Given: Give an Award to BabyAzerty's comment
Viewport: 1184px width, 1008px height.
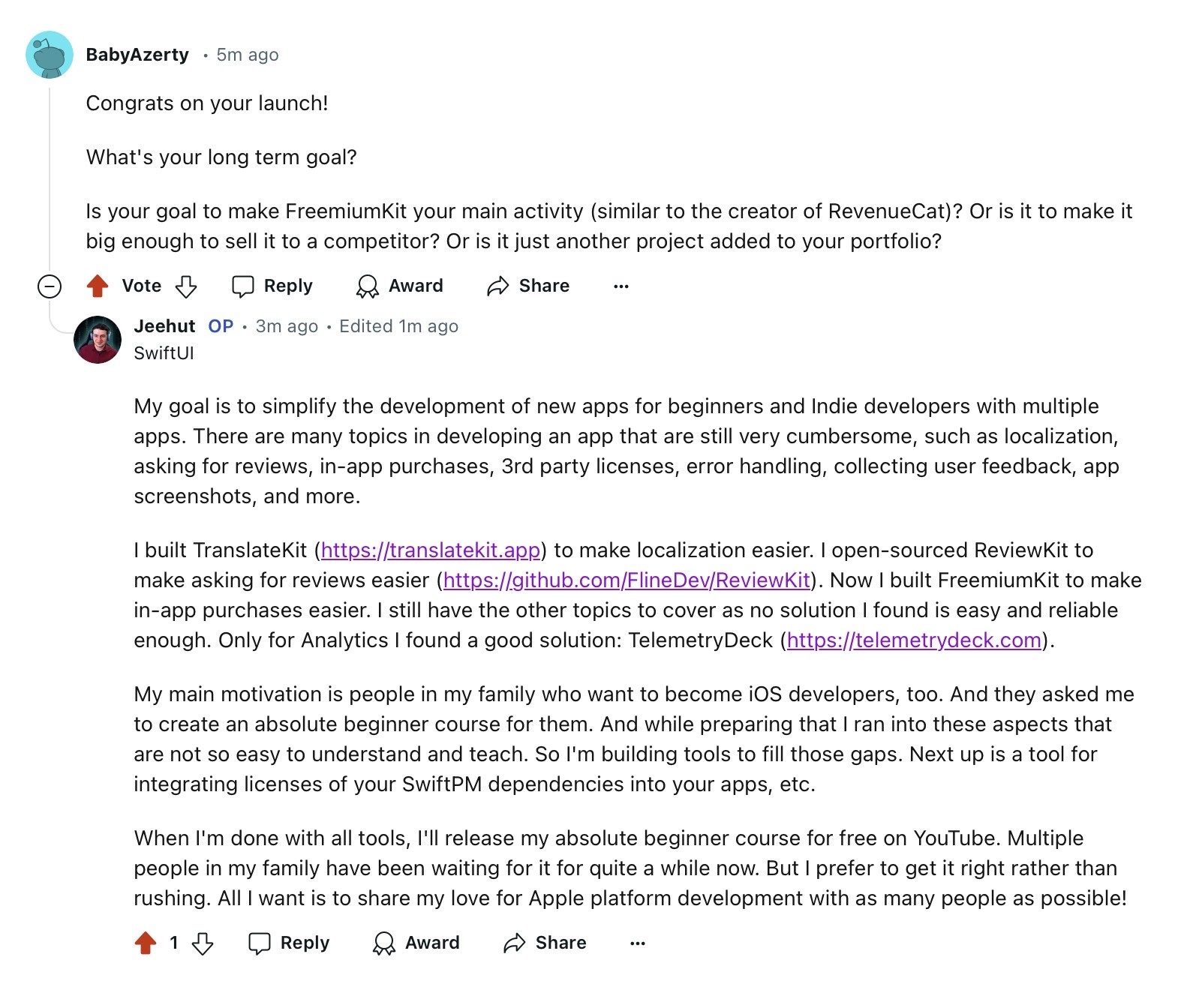Looking at the screenshot, I should 400,286.
